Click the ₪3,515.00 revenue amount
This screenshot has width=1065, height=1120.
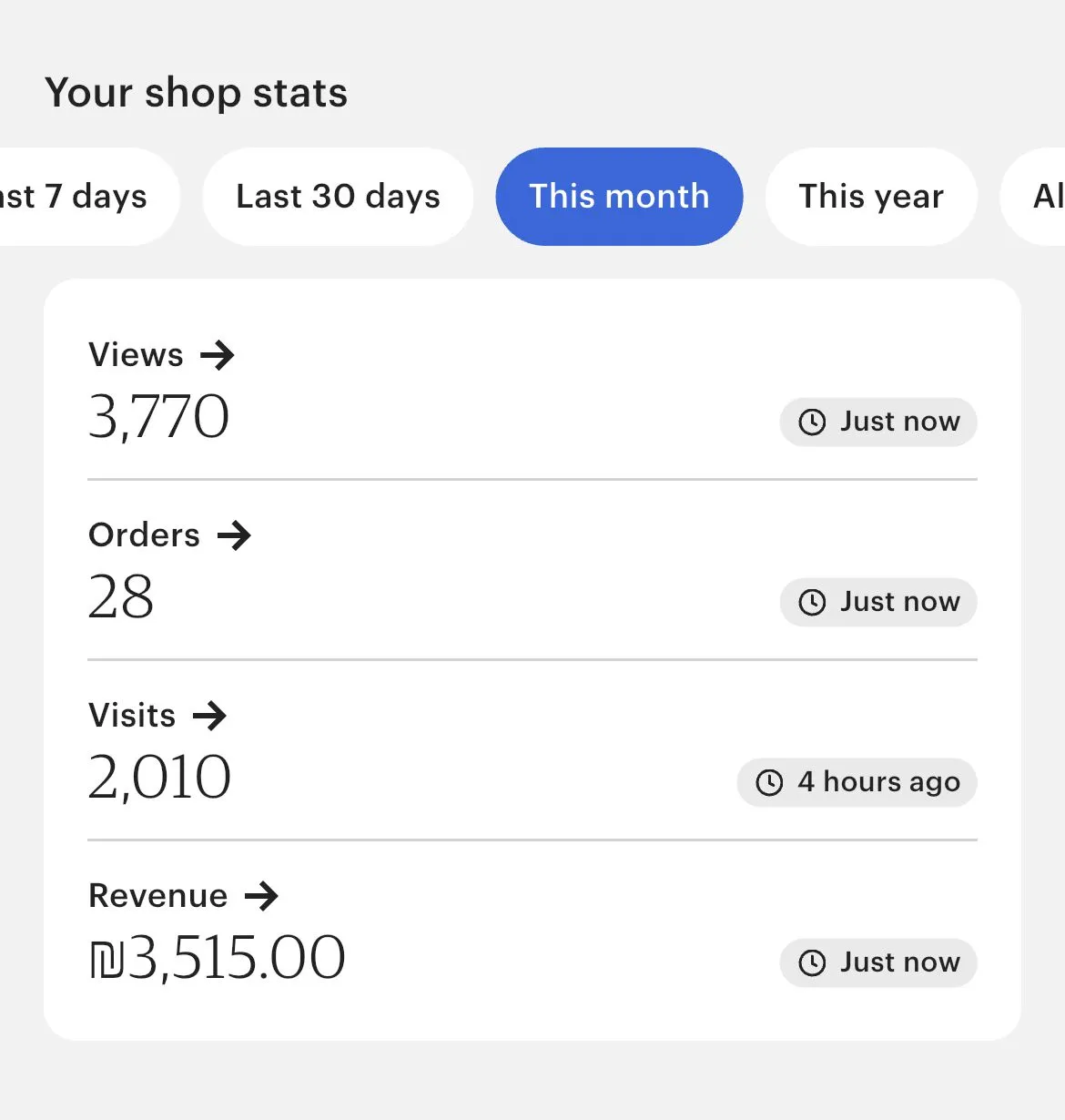(217, 958)
